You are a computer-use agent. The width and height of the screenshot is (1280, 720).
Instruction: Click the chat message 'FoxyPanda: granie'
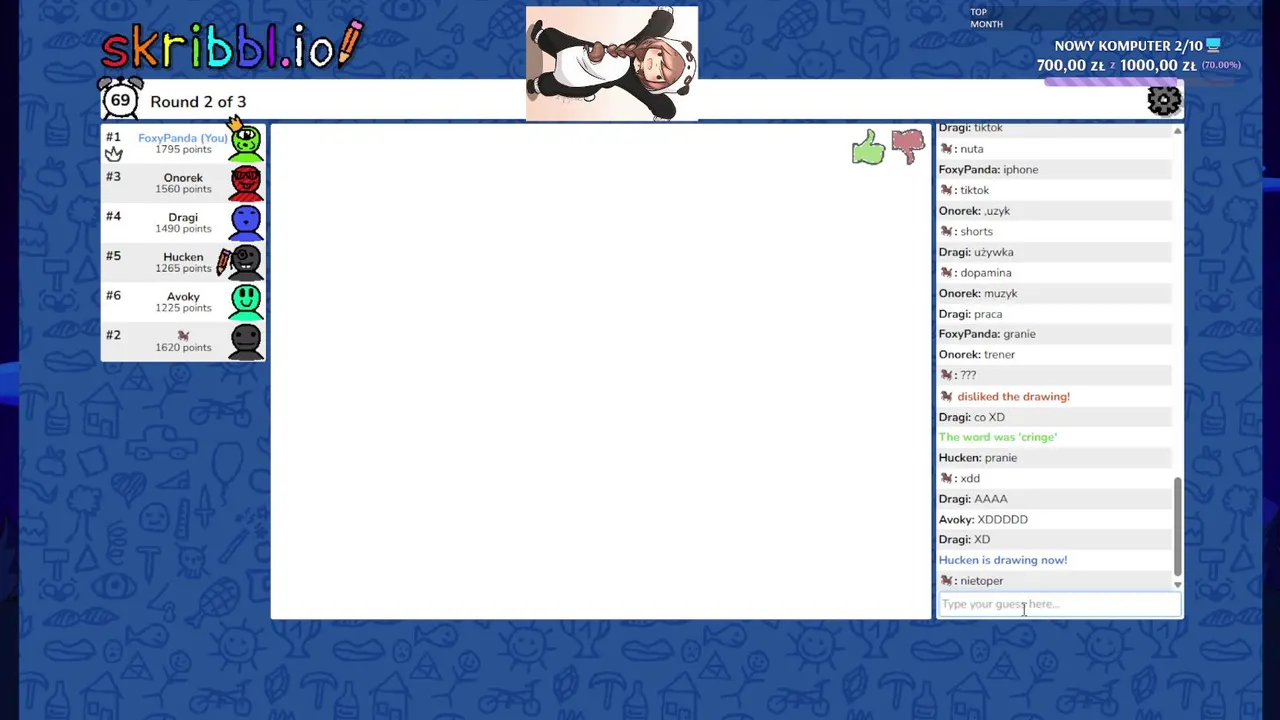987,334
